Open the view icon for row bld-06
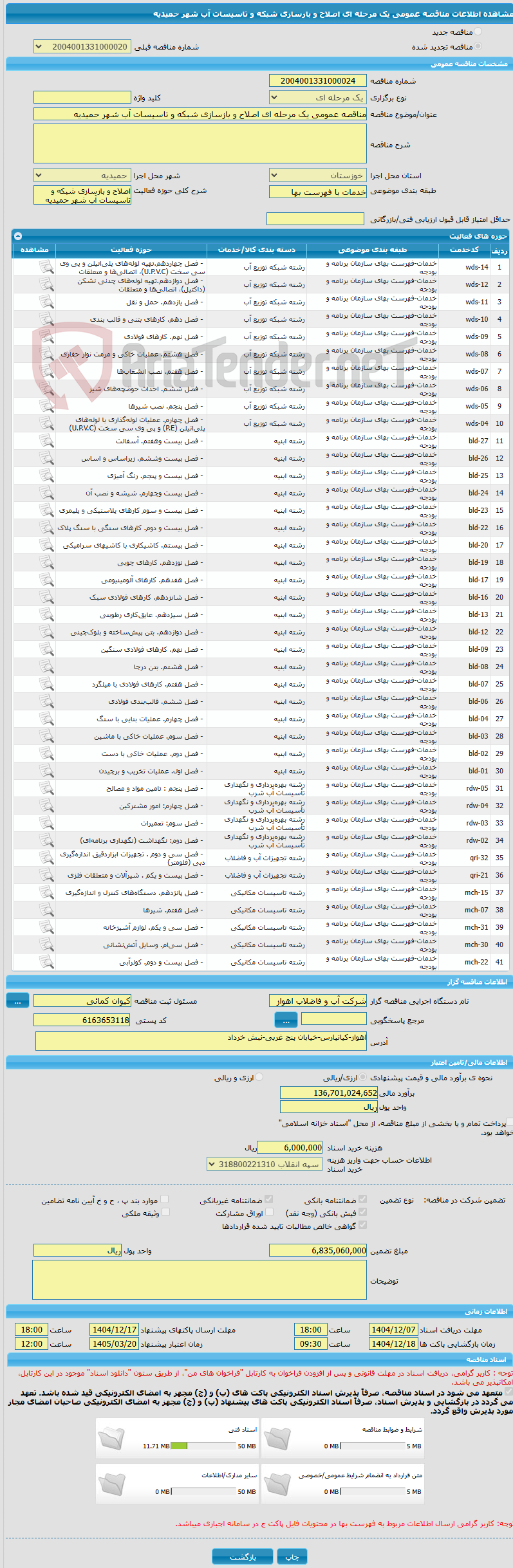This screenshot has width=513, height=1568. (46, 701)
